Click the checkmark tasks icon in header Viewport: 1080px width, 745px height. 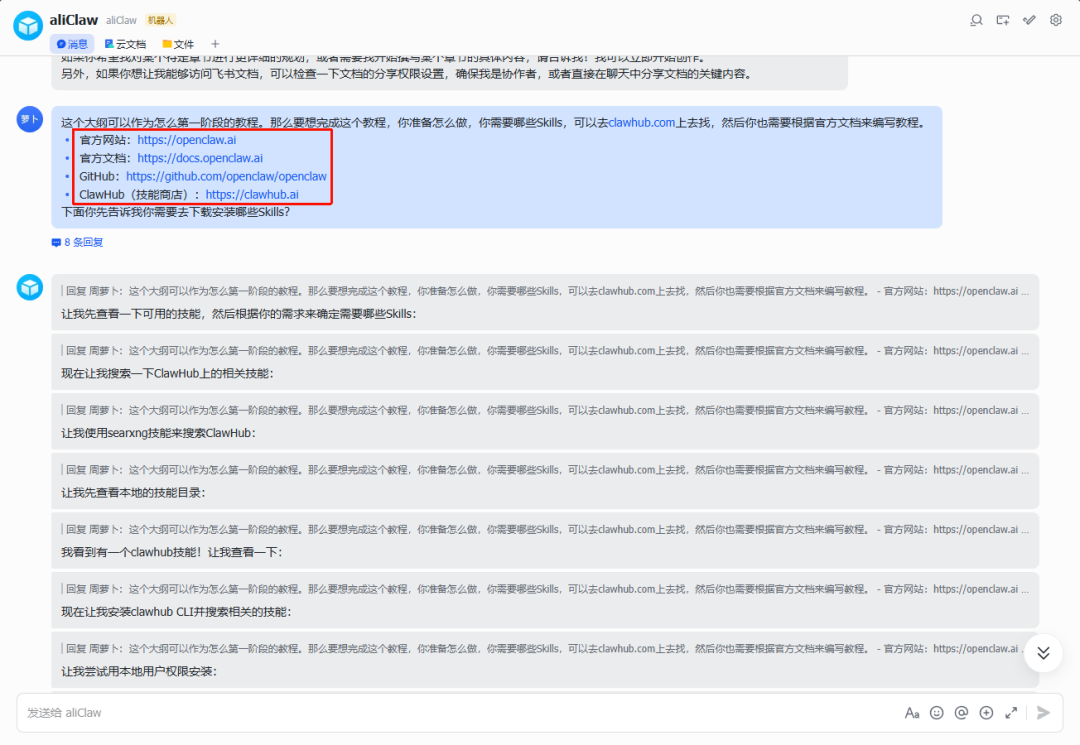[x=1029, y=20]
